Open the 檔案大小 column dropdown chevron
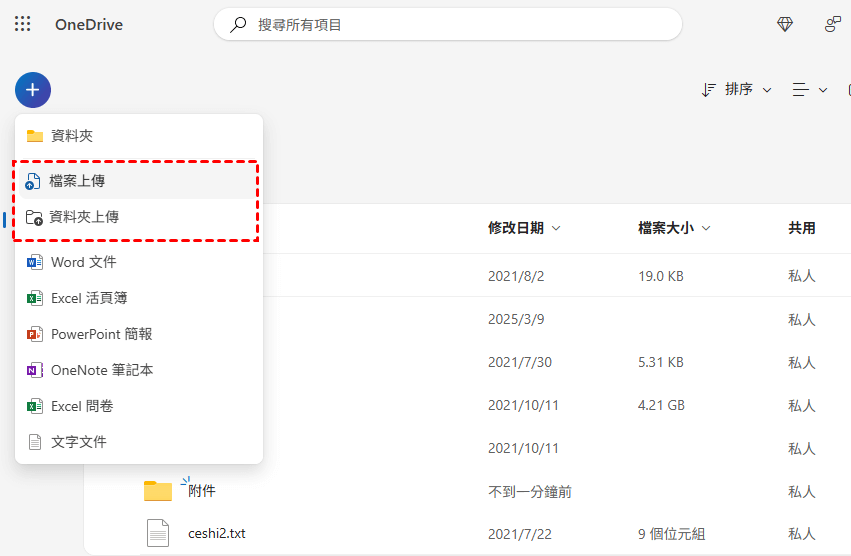This screenshot has height=556, width=851. coord(706,228)
